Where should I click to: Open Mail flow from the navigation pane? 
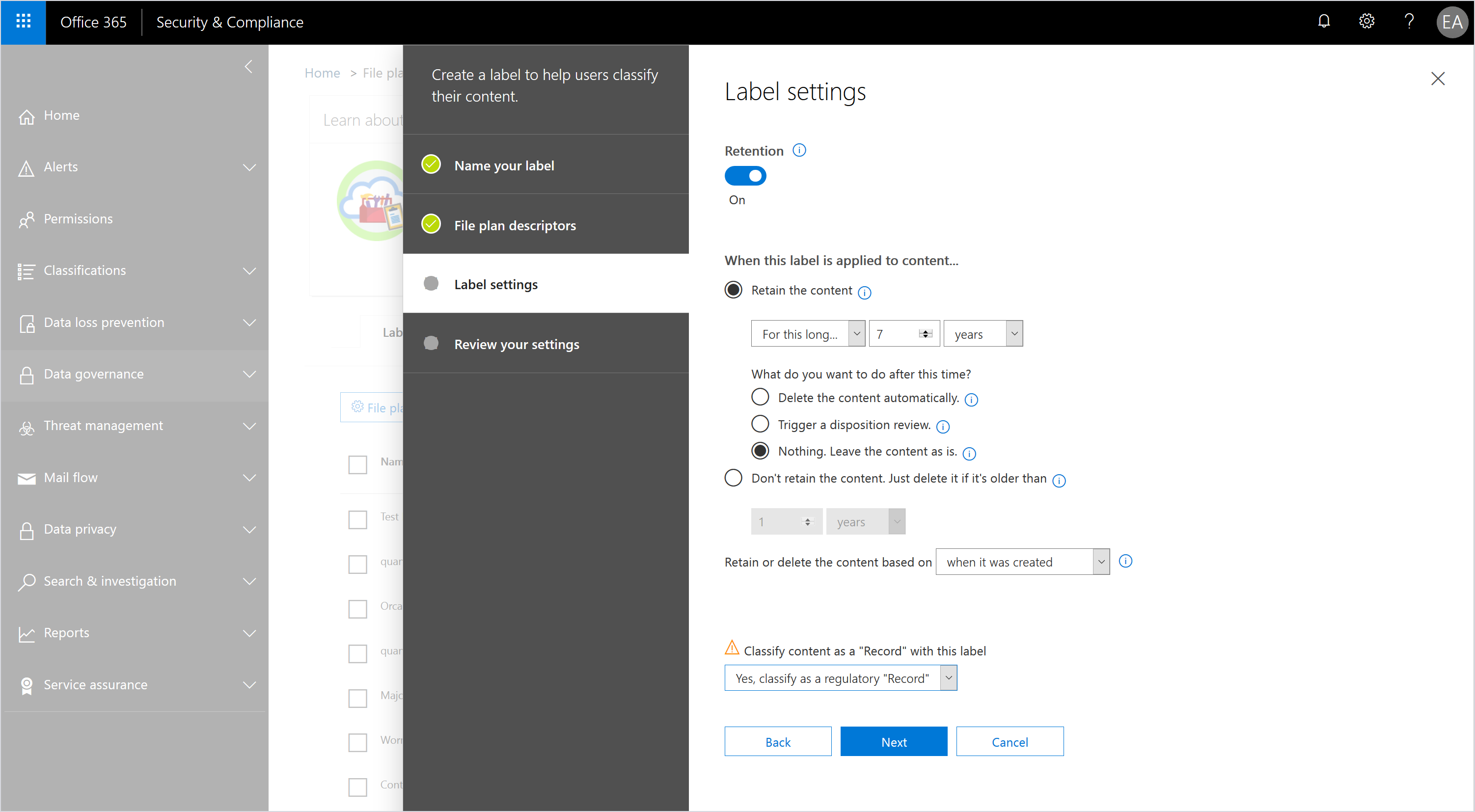(x=71, y=478)
